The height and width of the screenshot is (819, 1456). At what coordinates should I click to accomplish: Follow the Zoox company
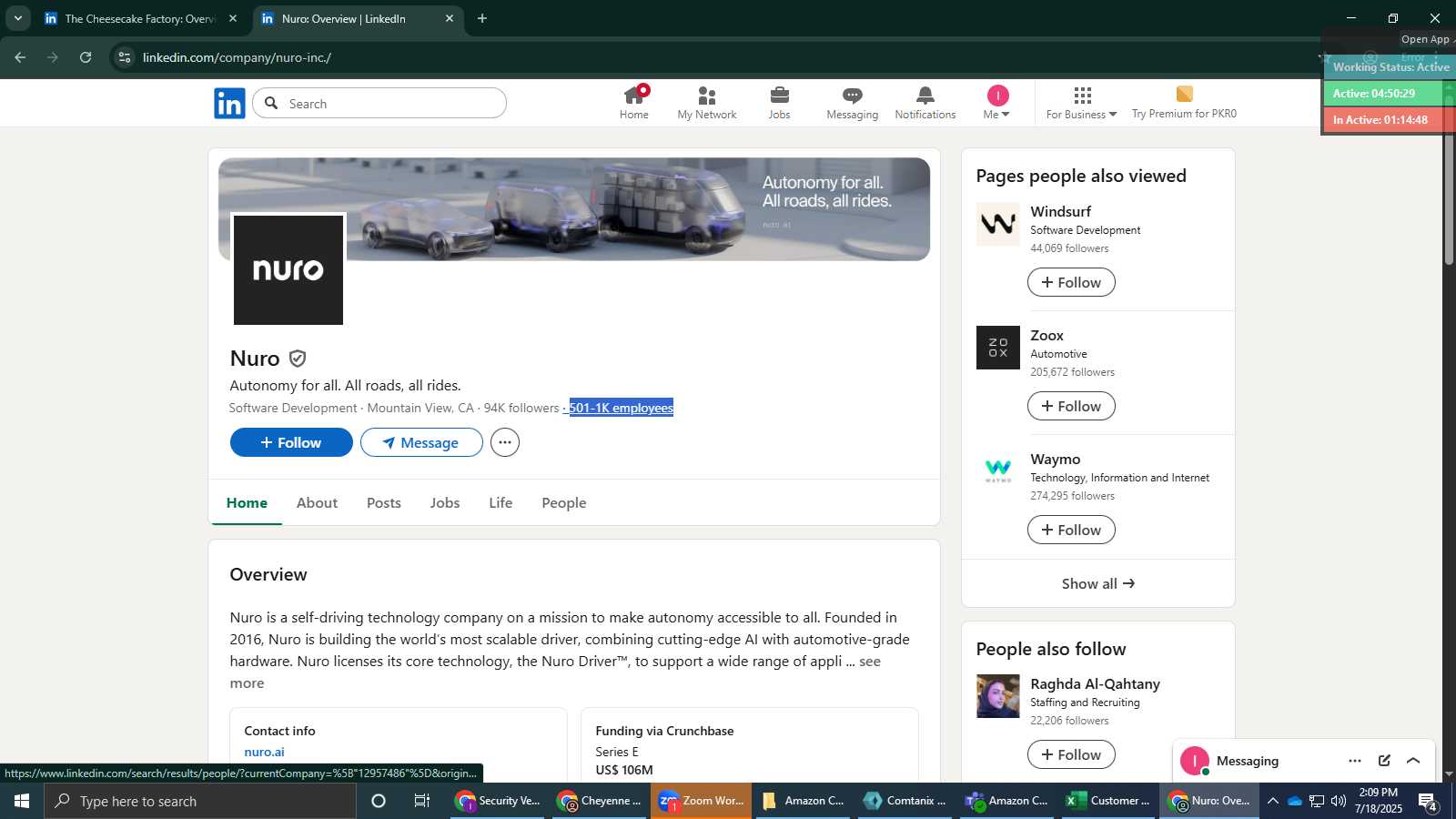pyautogui.click(x=1071, y=406)
